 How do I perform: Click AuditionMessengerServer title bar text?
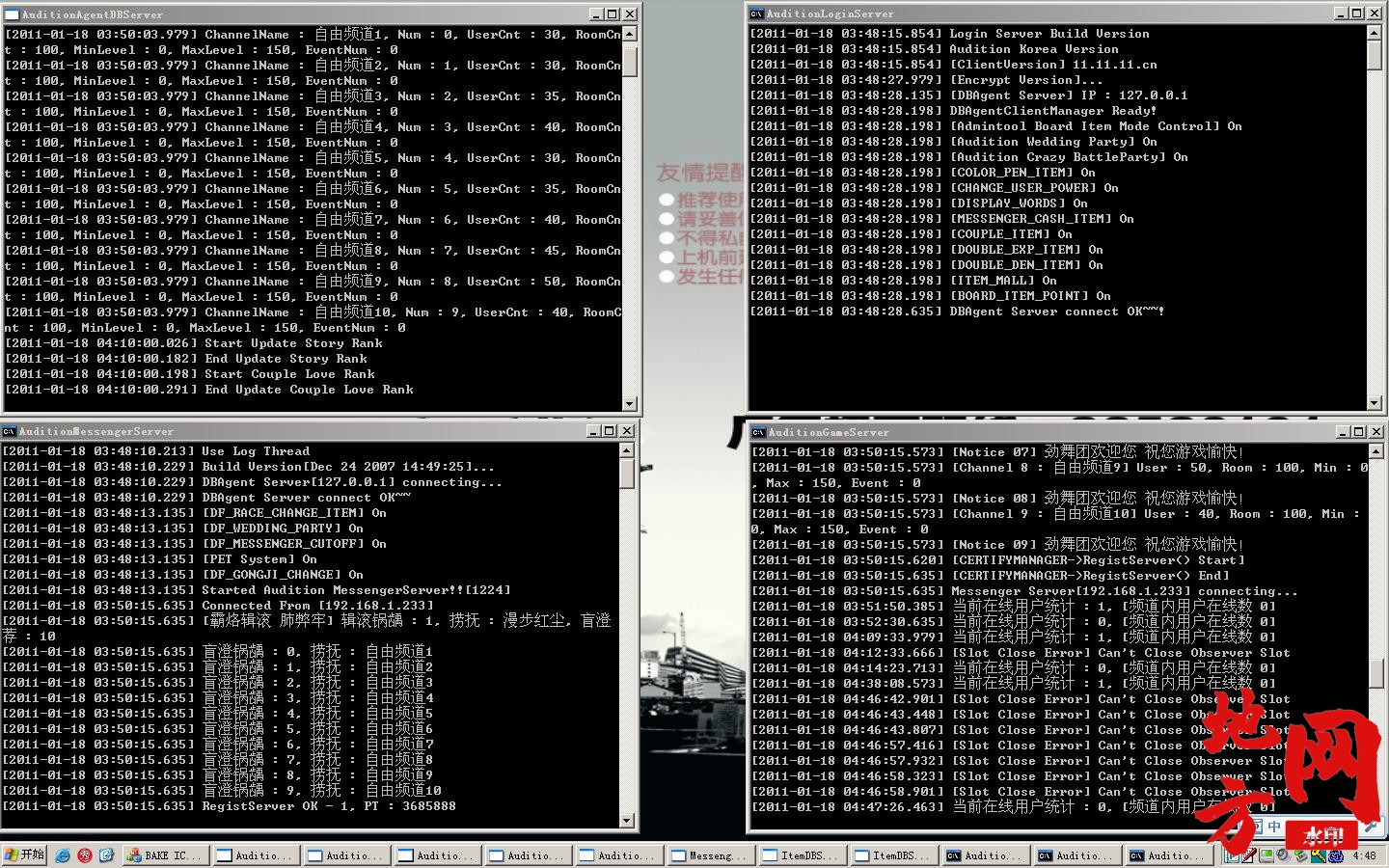[96, 431]
